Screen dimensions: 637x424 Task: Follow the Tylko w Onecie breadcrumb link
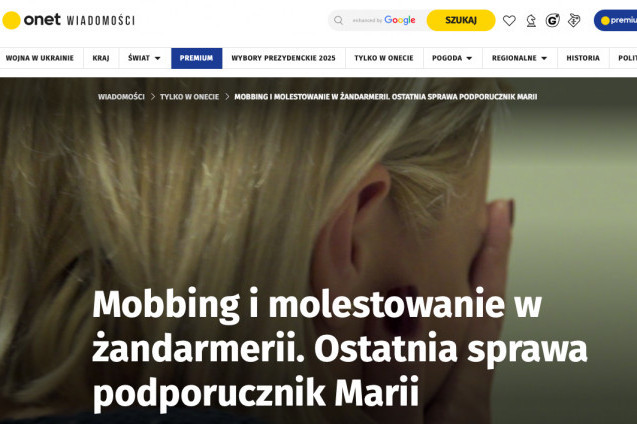point(189,97)
